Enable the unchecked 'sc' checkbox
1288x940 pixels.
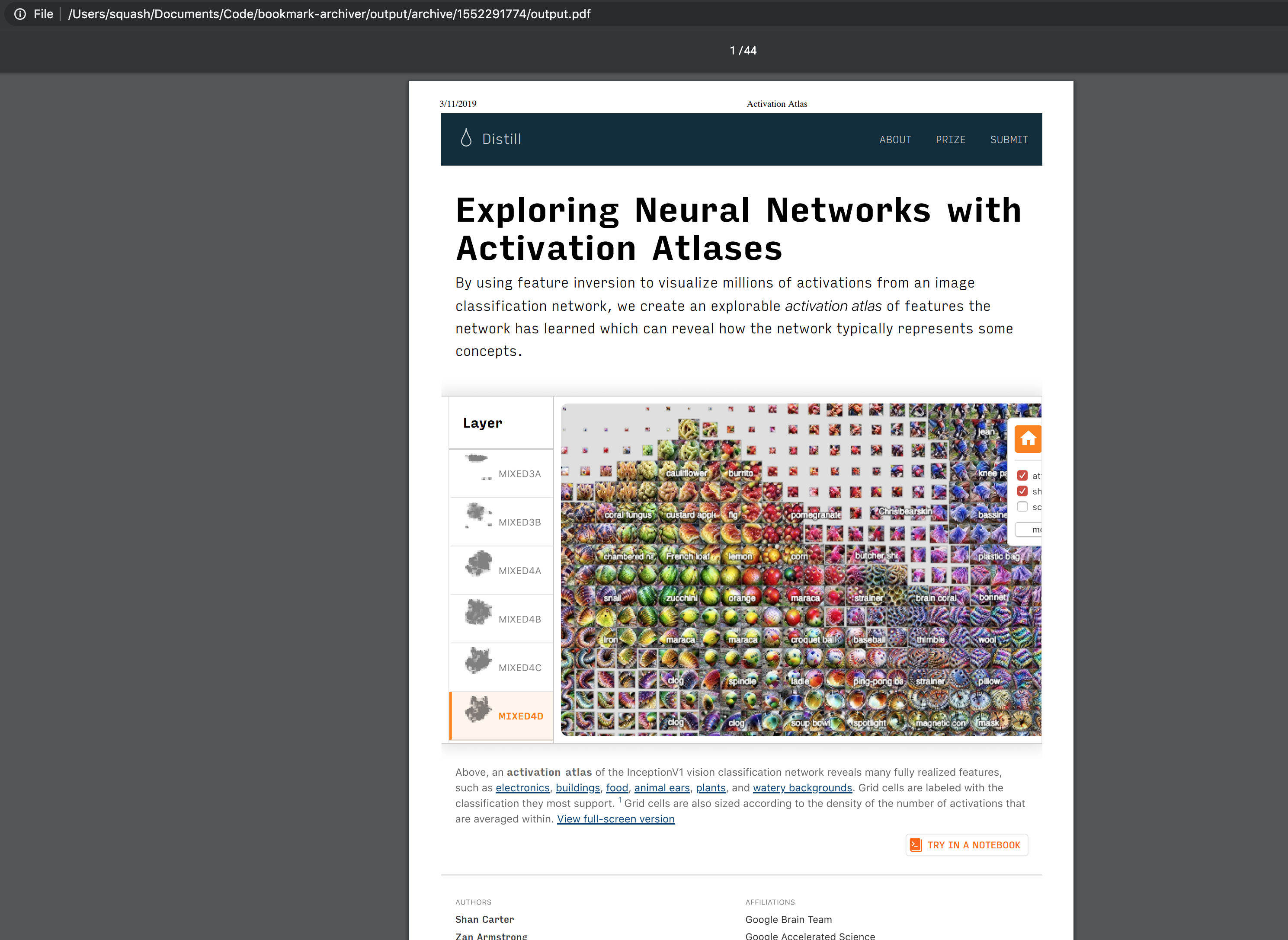(x=1022, y=506)
